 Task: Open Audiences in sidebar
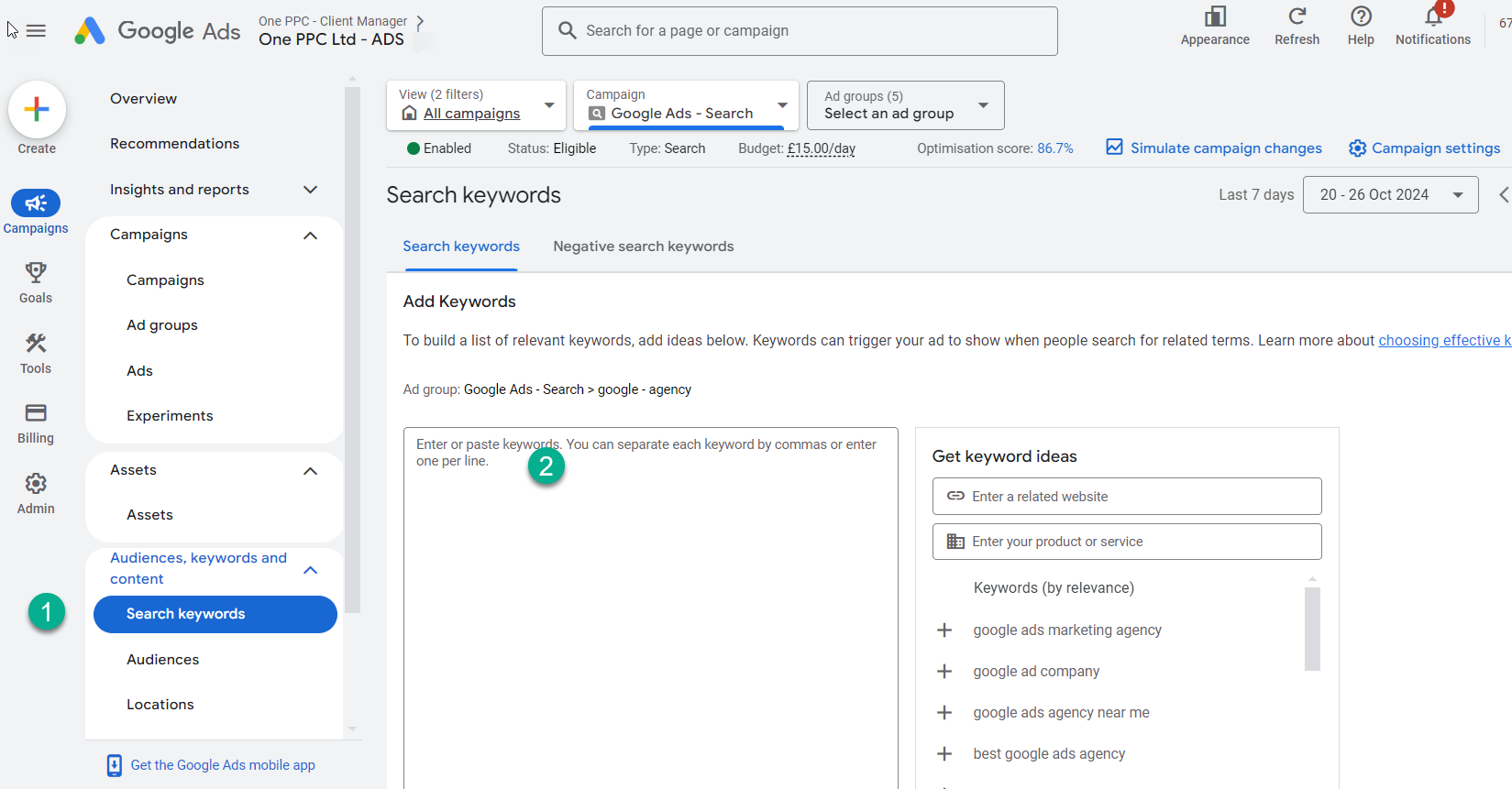[x=163, y=660]
